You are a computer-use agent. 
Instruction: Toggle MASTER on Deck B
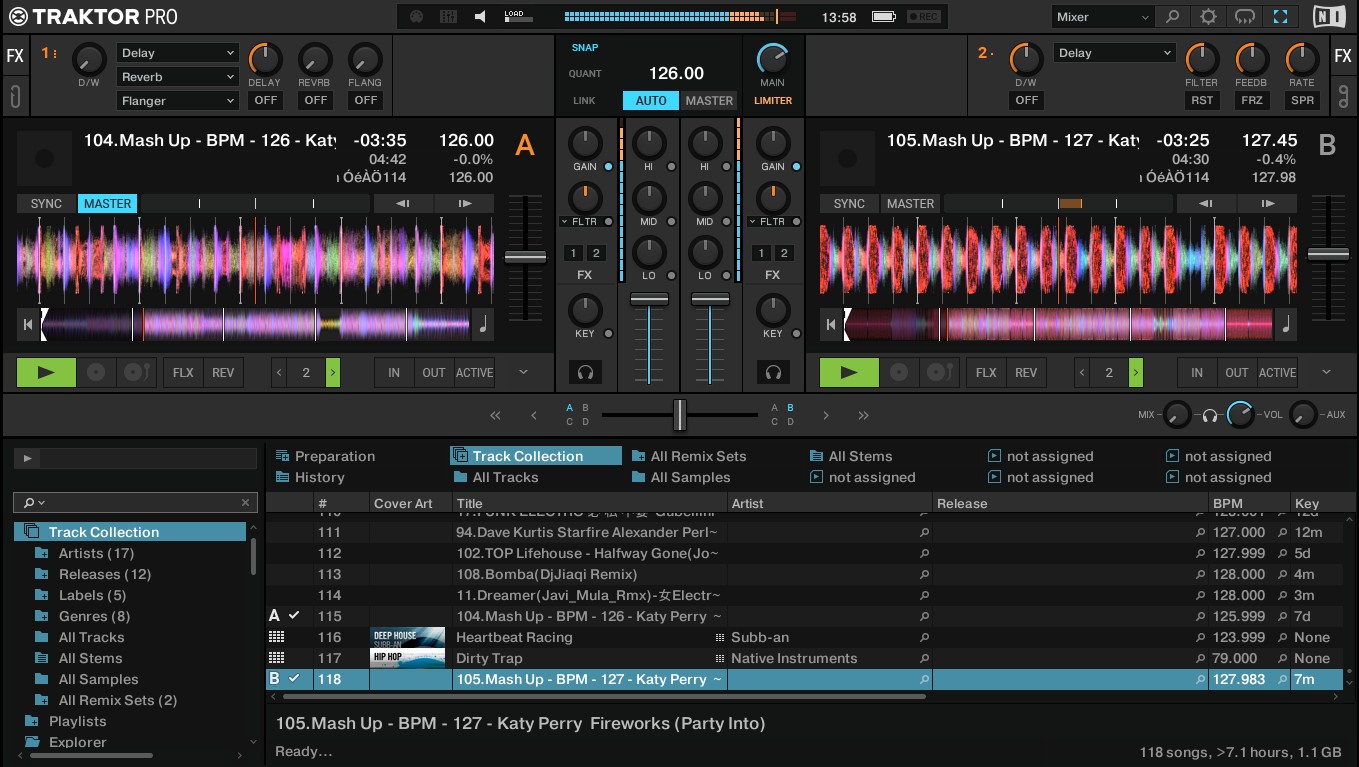[910, 203]
